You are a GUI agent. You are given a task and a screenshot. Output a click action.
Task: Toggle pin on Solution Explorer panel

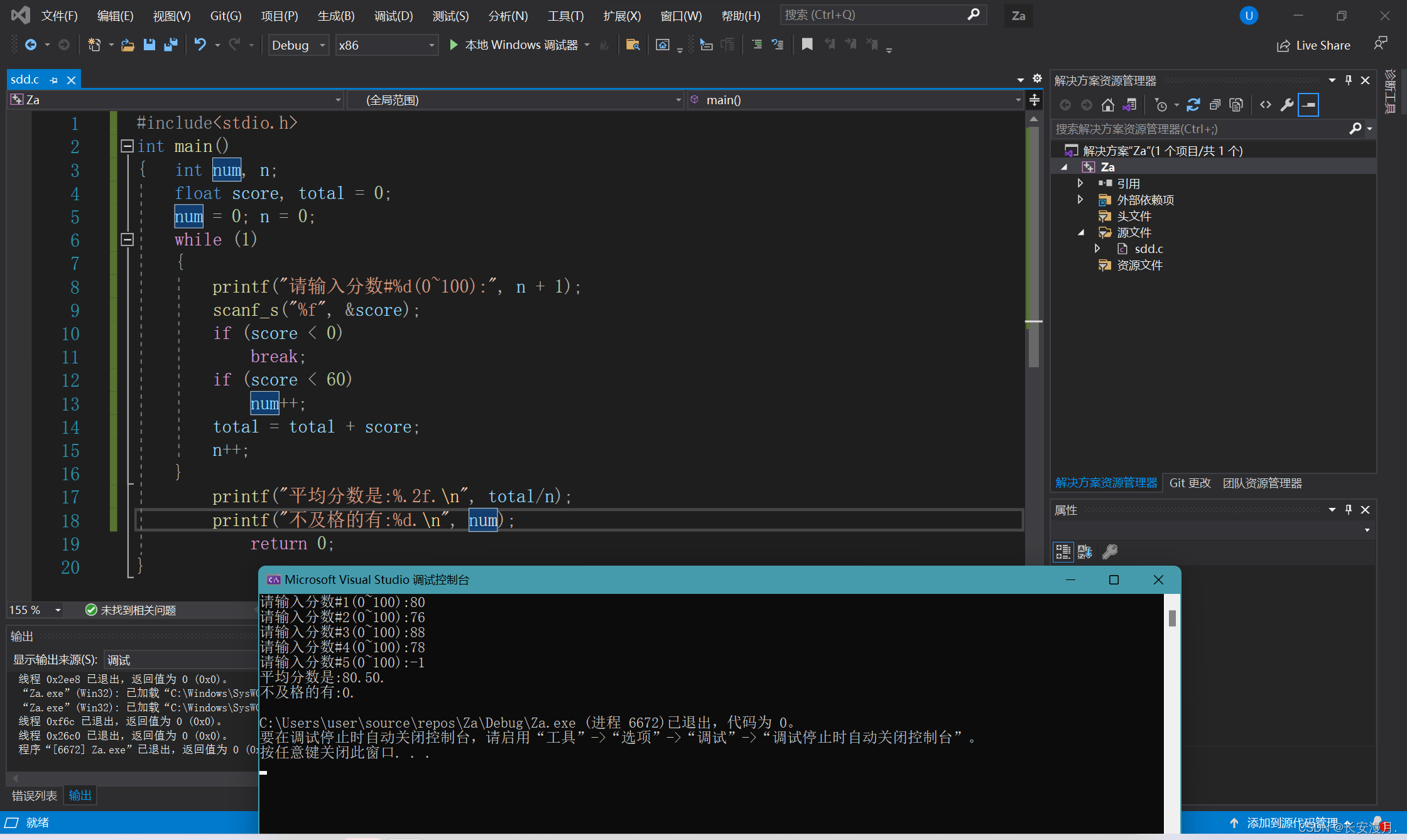point(1348,80)
